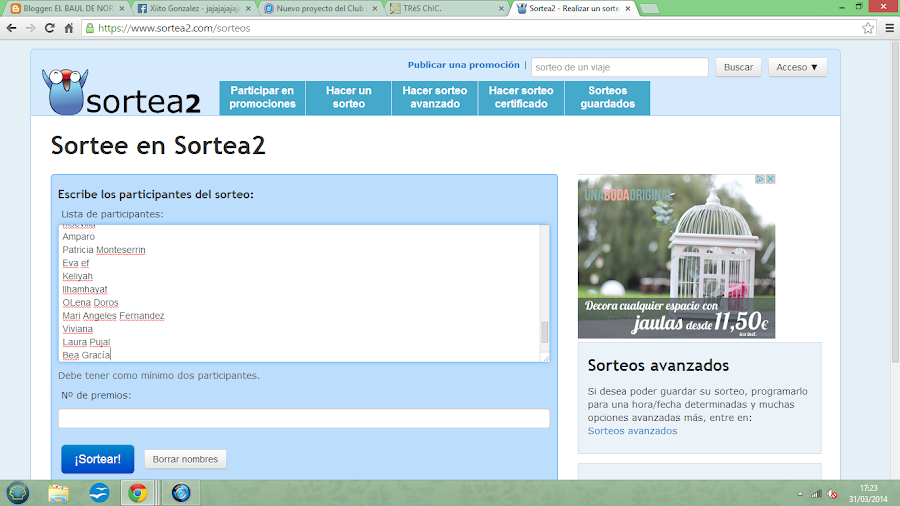This screenshot has width=900, height=506.
Task: Click the AdChoices triangle icon on the ad
Action: (x=760, y=179)
